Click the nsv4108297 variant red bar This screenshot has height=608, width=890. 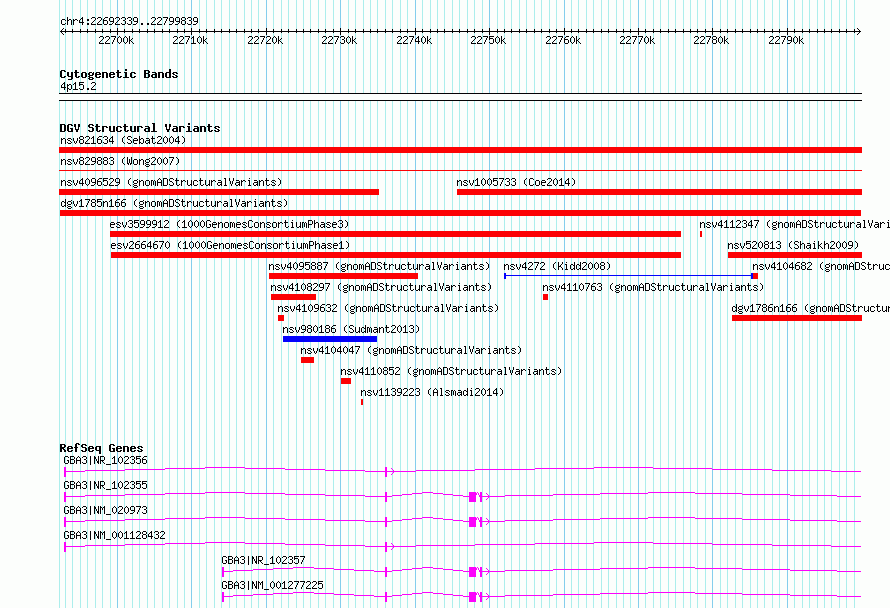(x=293, y=297)
